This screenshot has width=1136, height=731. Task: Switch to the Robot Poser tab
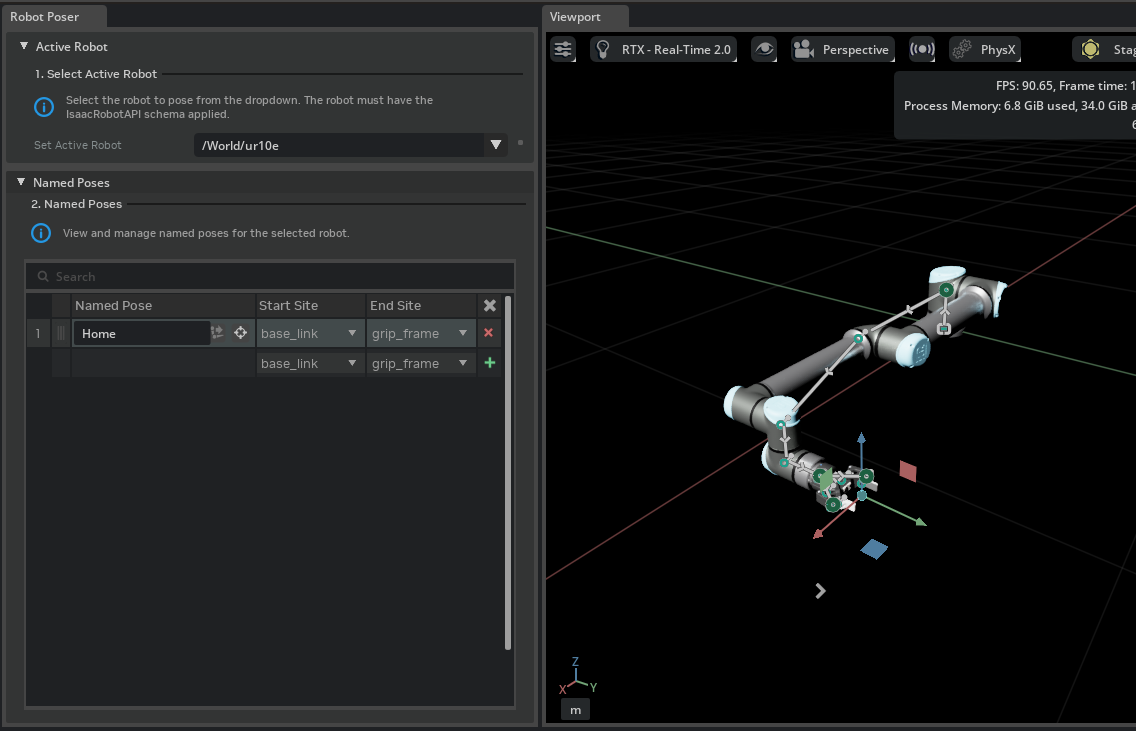[44, 16]
